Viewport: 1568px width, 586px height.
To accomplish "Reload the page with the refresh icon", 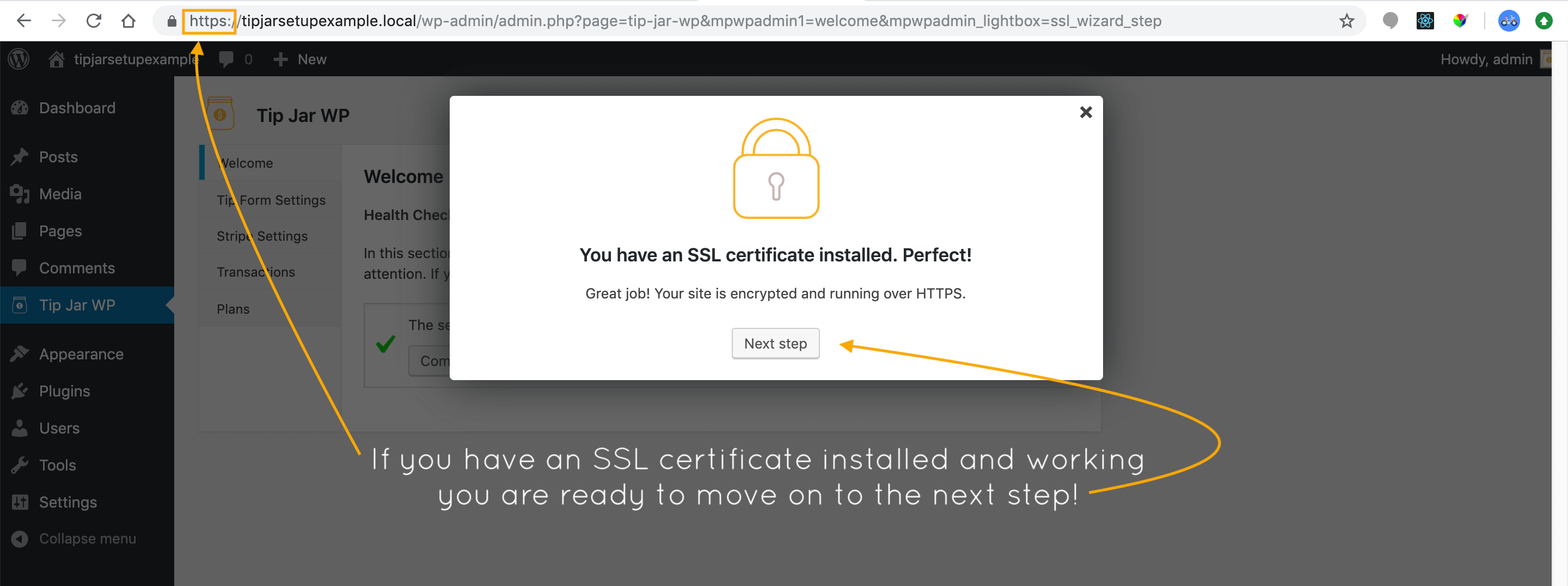I will point(93,21).
